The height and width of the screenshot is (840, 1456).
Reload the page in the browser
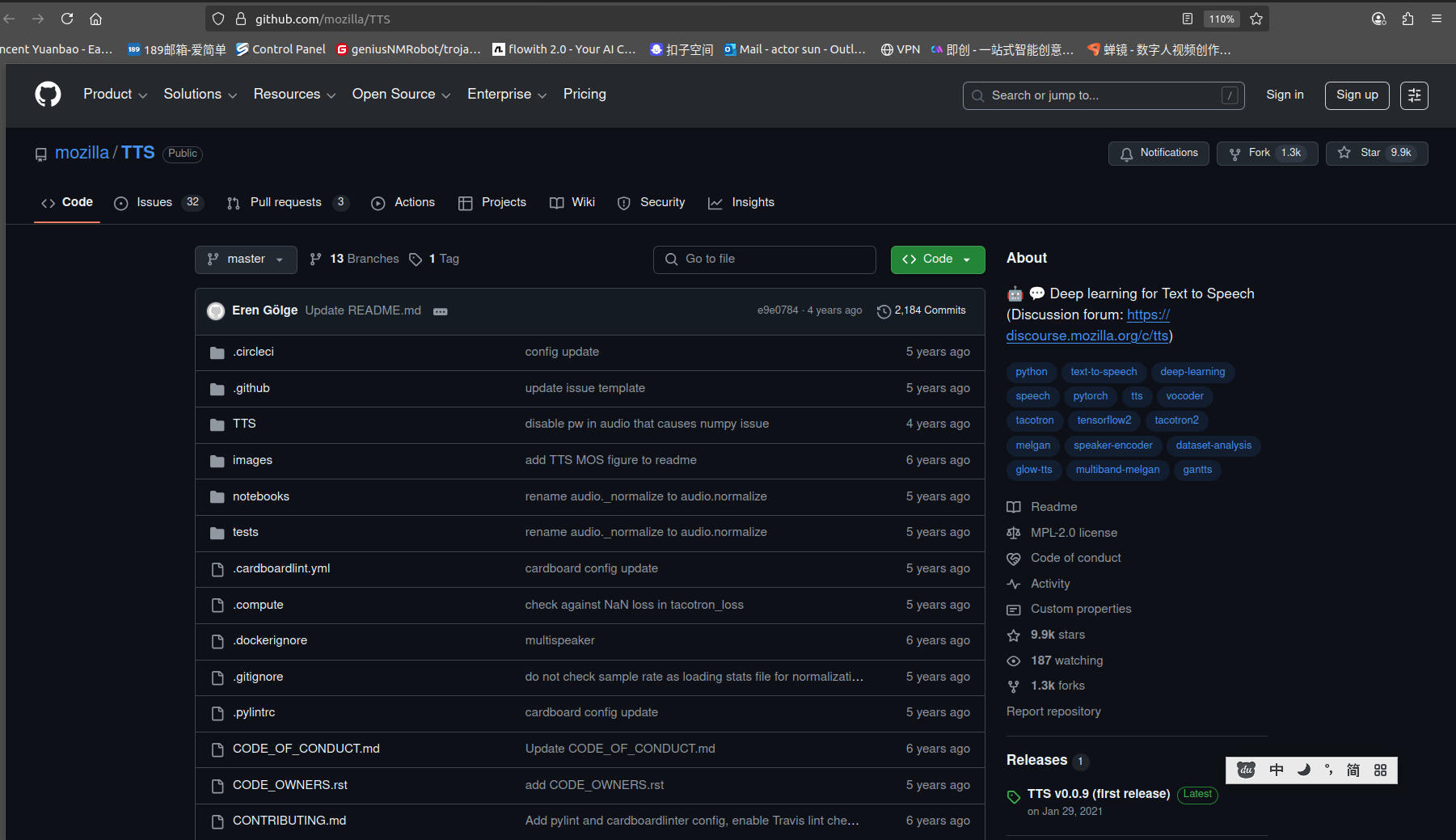pos(67,19)
